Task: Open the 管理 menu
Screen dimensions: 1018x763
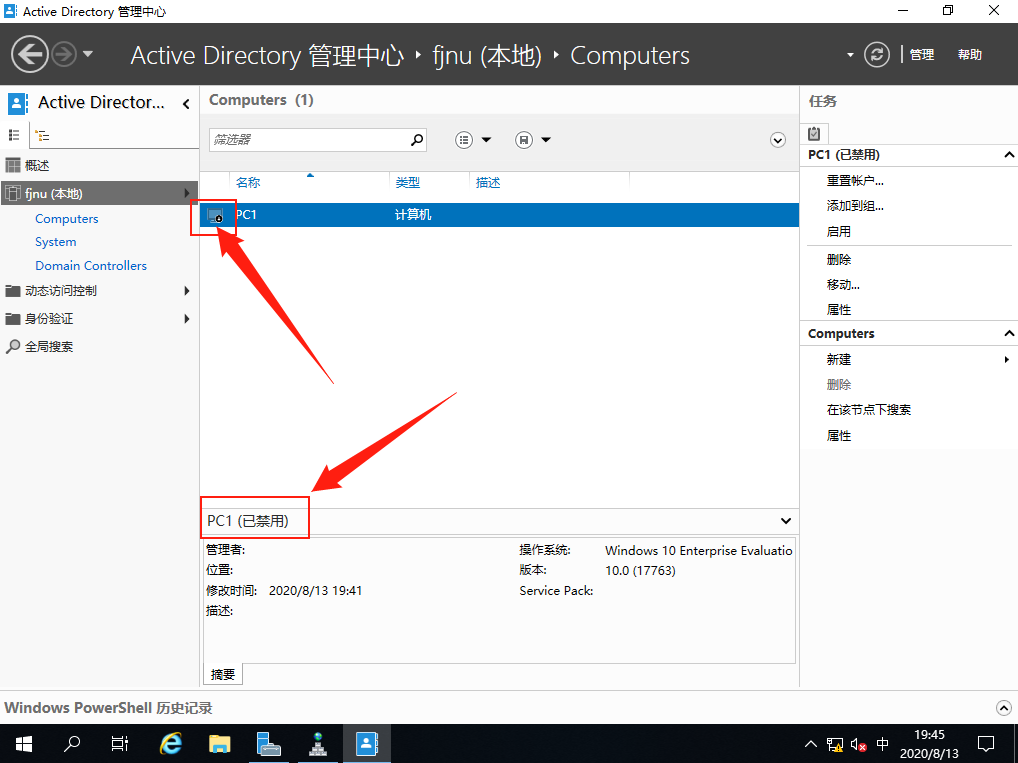Action: (921, 55)
